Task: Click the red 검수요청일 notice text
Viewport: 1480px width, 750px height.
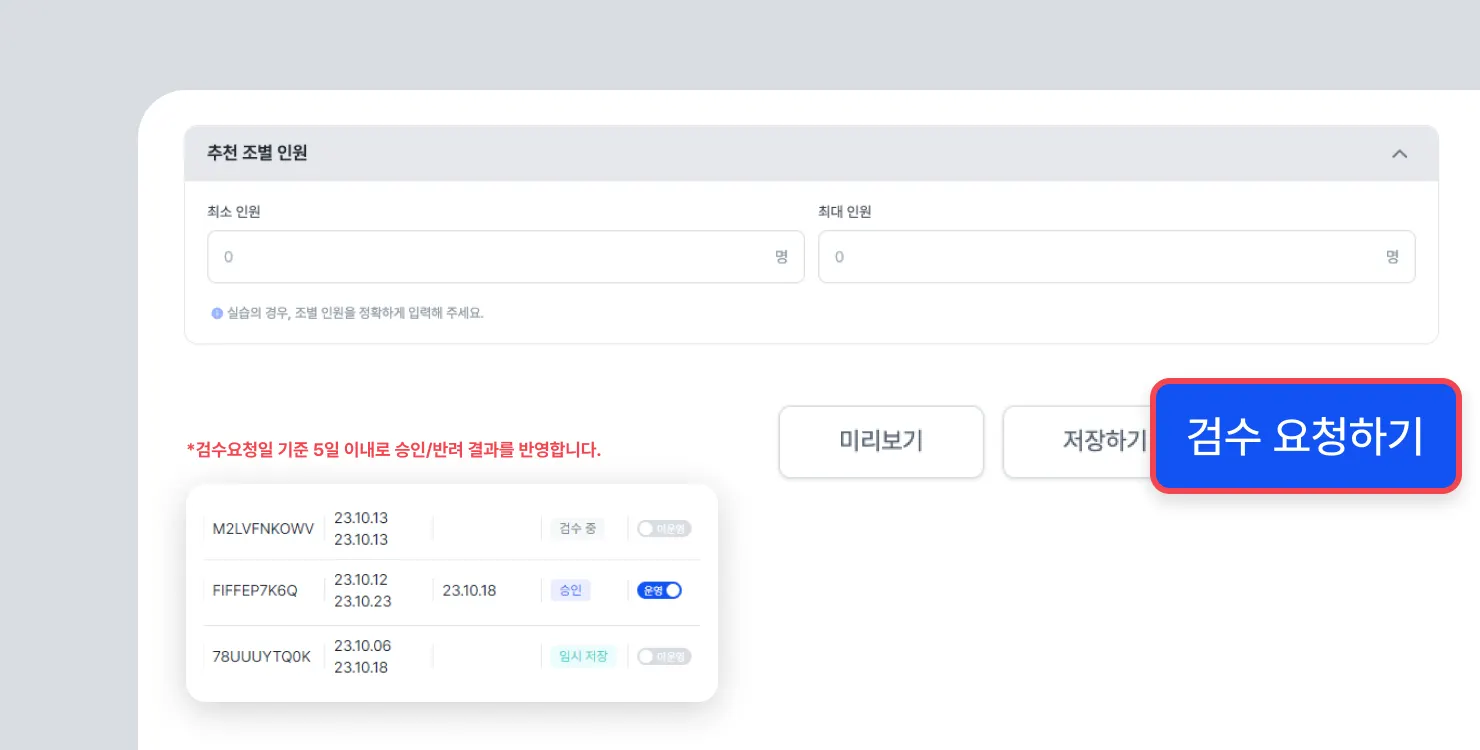Action: [394, 450]
